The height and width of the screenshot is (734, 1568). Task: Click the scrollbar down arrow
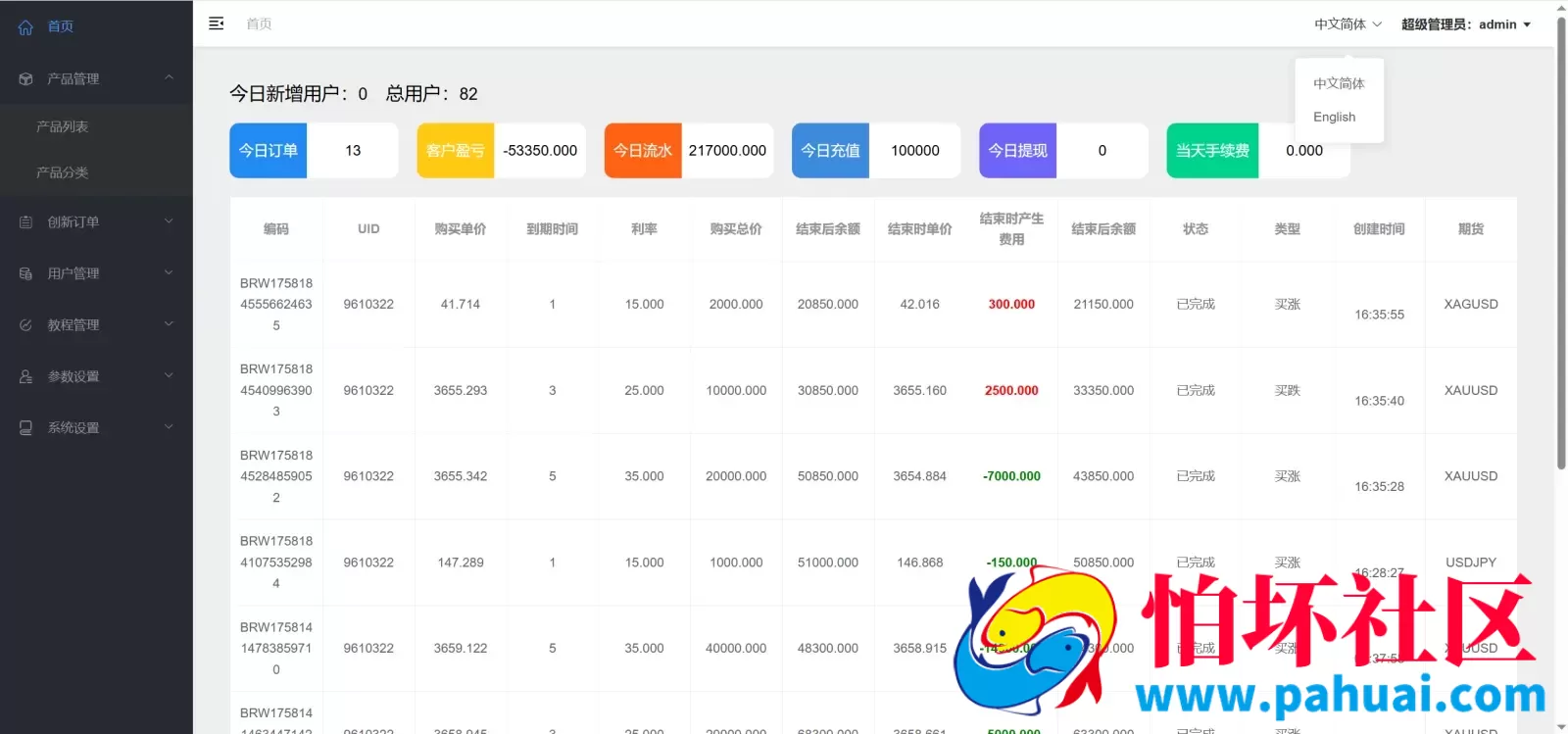point(1561,726)
